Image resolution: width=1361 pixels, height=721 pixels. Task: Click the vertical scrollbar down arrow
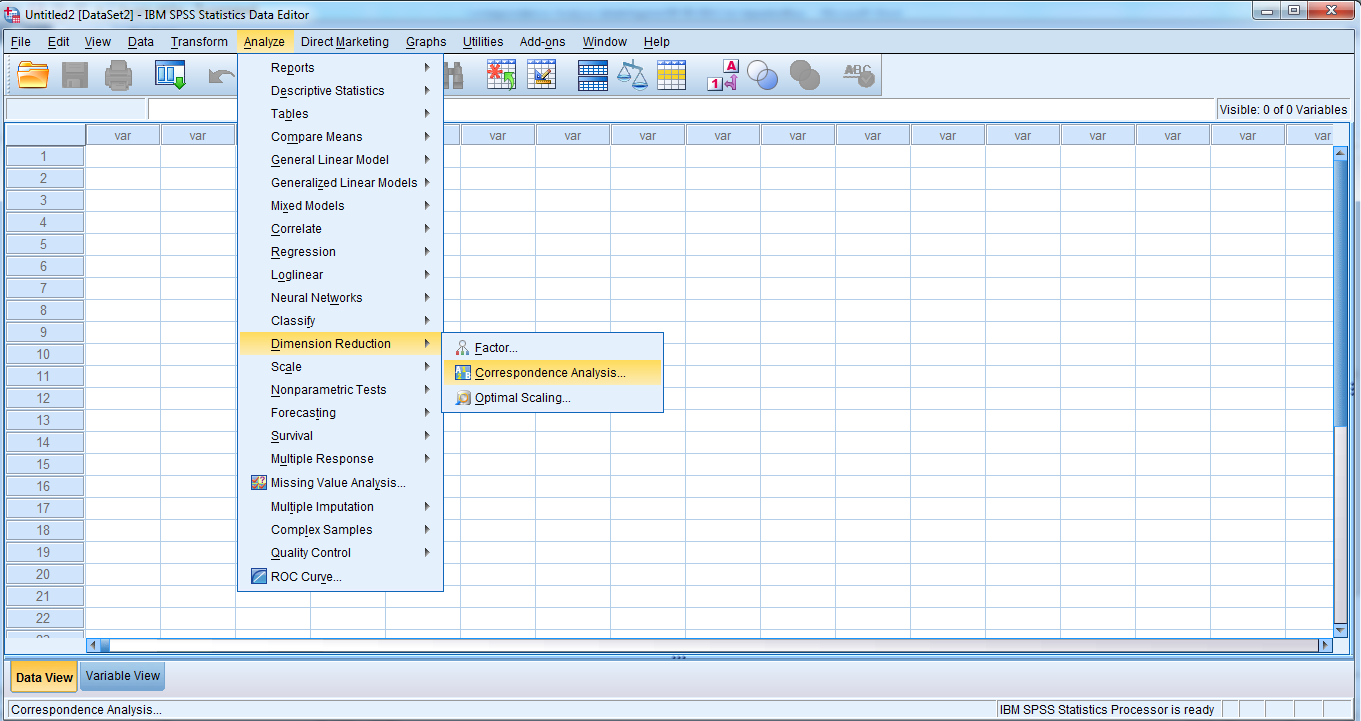[1341, 630]
